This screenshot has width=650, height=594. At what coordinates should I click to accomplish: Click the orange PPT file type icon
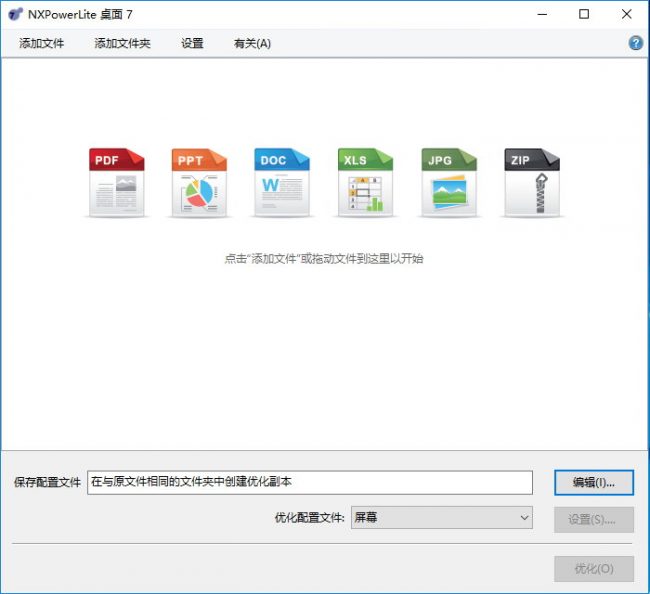click(199, 183)
